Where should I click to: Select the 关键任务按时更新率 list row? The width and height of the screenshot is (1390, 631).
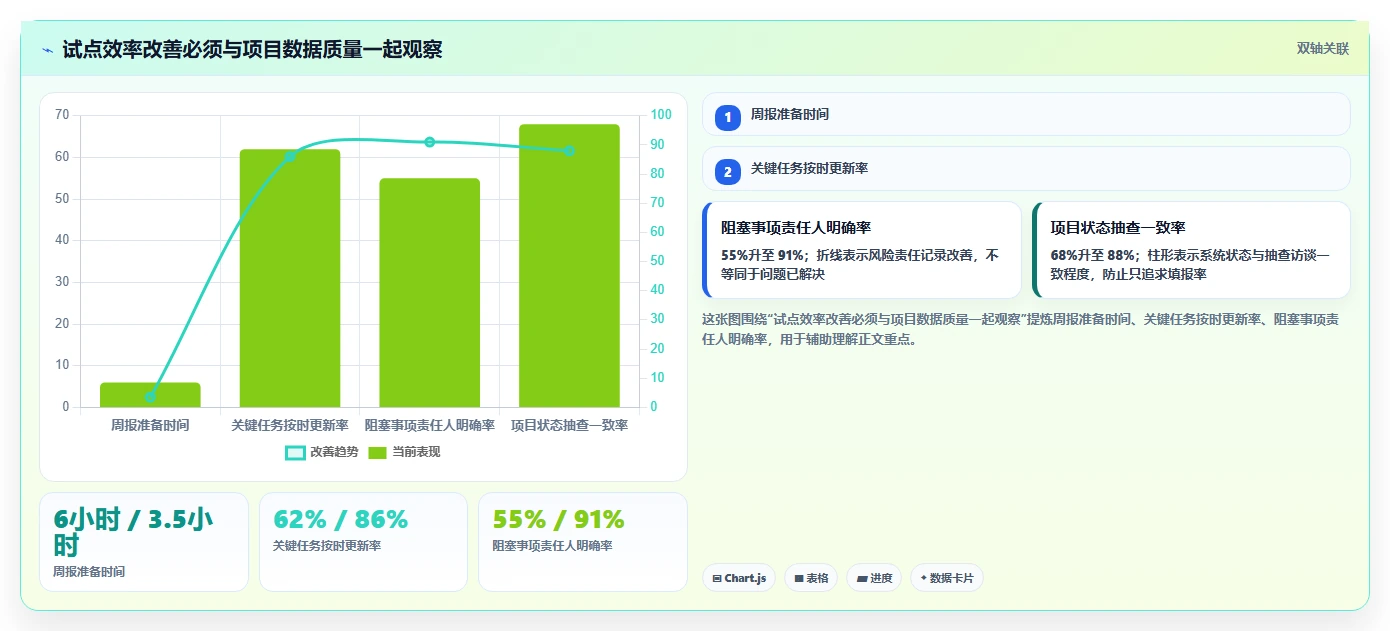click(x=1026, y=168)
